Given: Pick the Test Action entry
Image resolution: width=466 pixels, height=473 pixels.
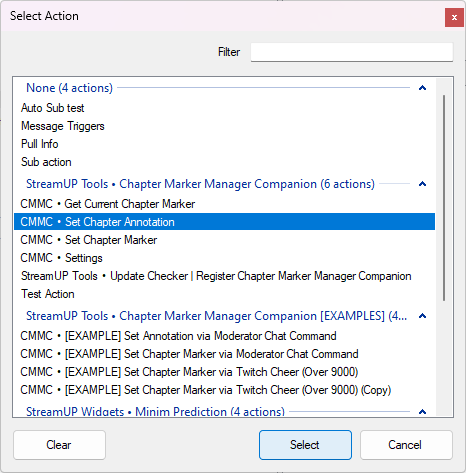Looking at the screenshot, I should tap(224, 294).
